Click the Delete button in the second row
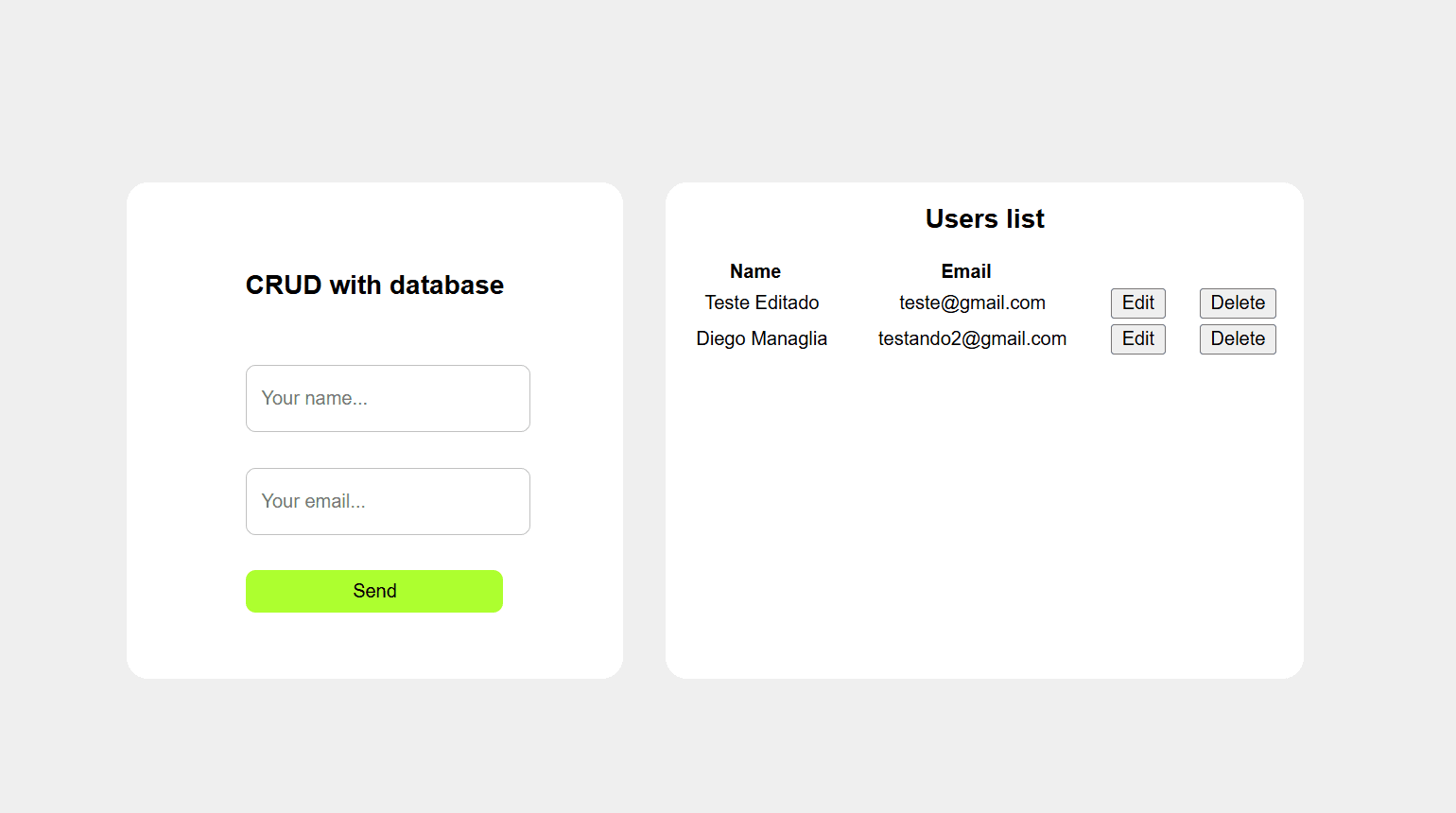 point(1237,338)
